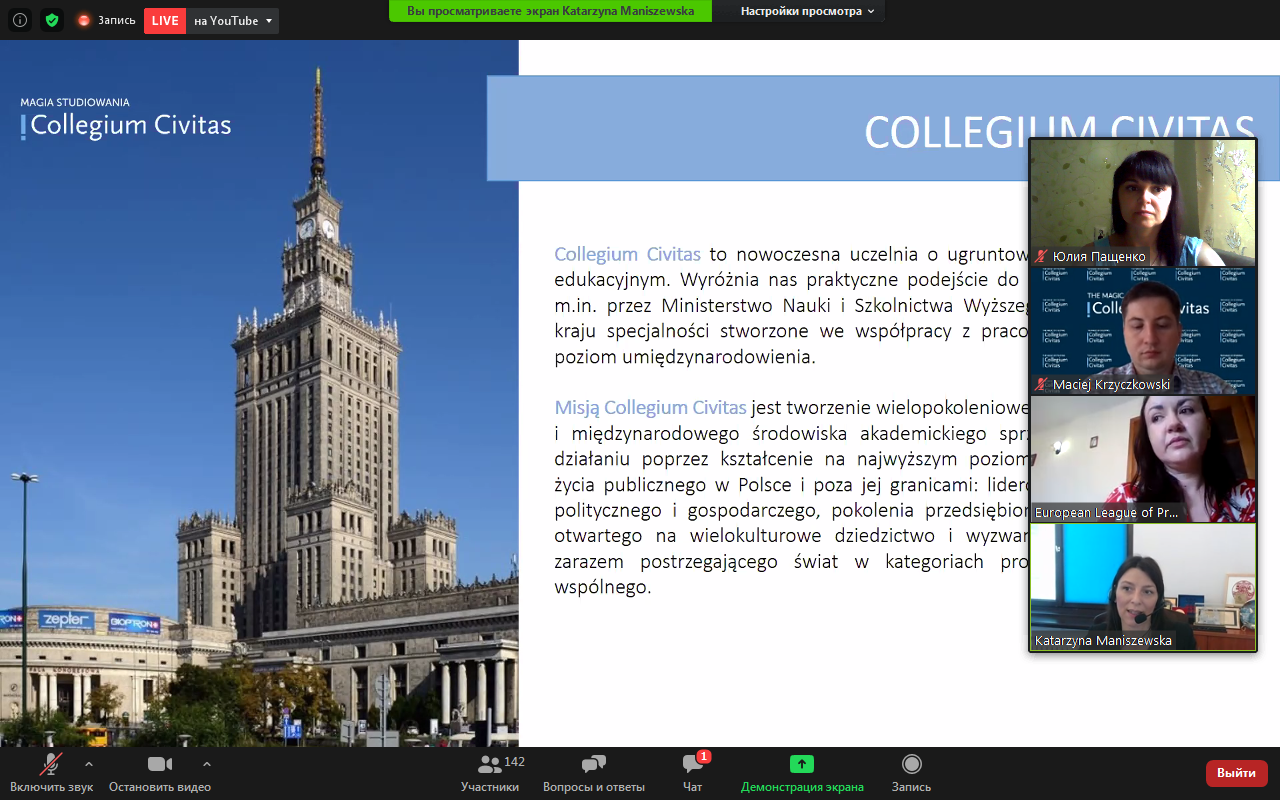The image size is (1280, 800).
Task: Expand the live on YouTube dropdown
Action: pyautogui.click(x=233, y=21)
